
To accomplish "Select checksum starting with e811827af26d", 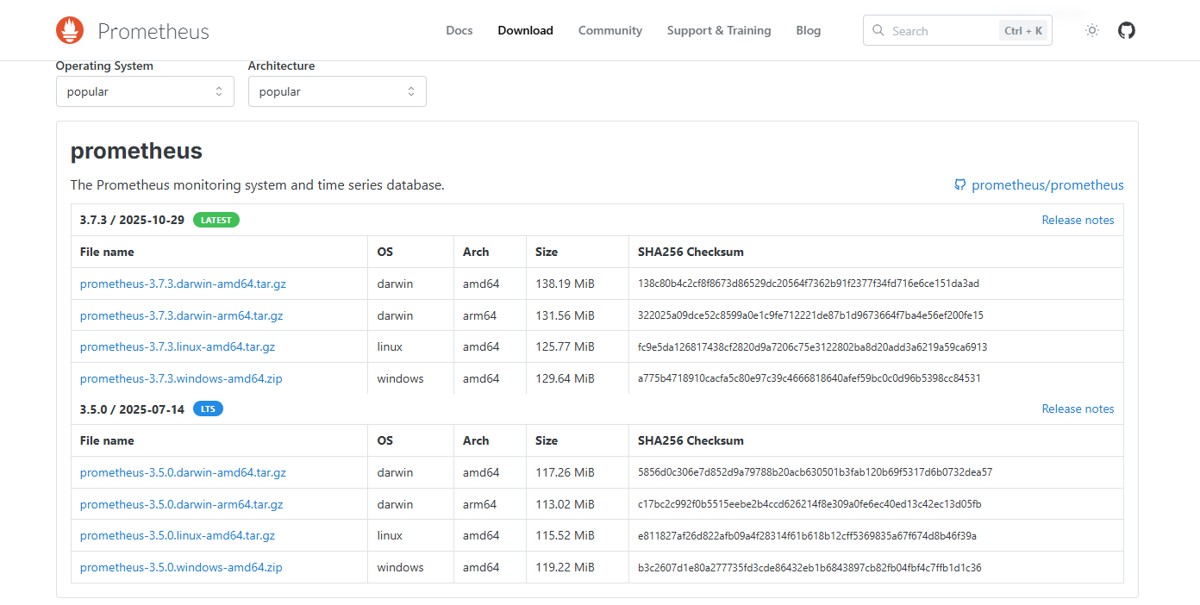I will pos(807,536).
